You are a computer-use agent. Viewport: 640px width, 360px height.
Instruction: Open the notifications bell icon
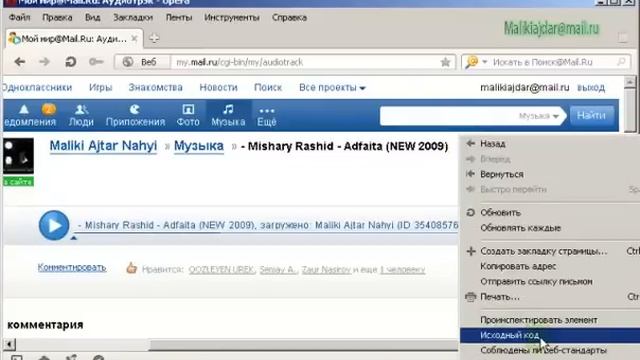pyautogui.click(x=24, y=109)
